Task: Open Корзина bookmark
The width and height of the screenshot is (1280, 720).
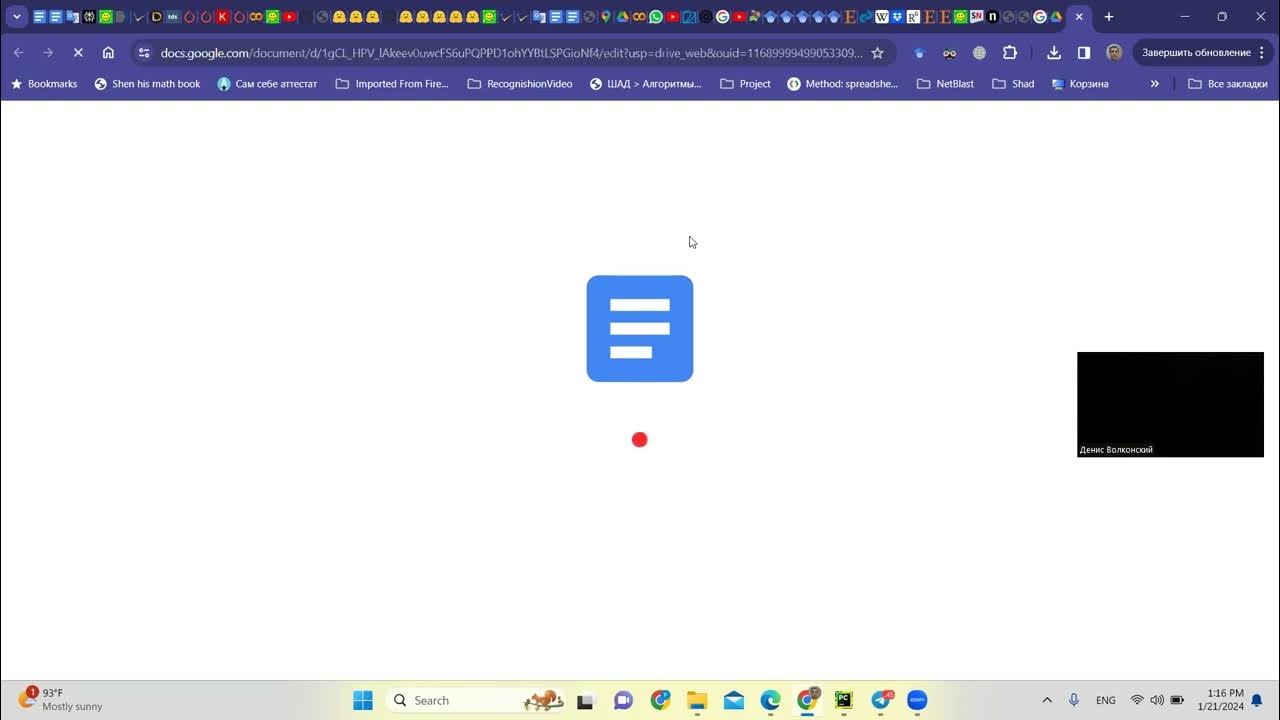Action: [1080, 84]
